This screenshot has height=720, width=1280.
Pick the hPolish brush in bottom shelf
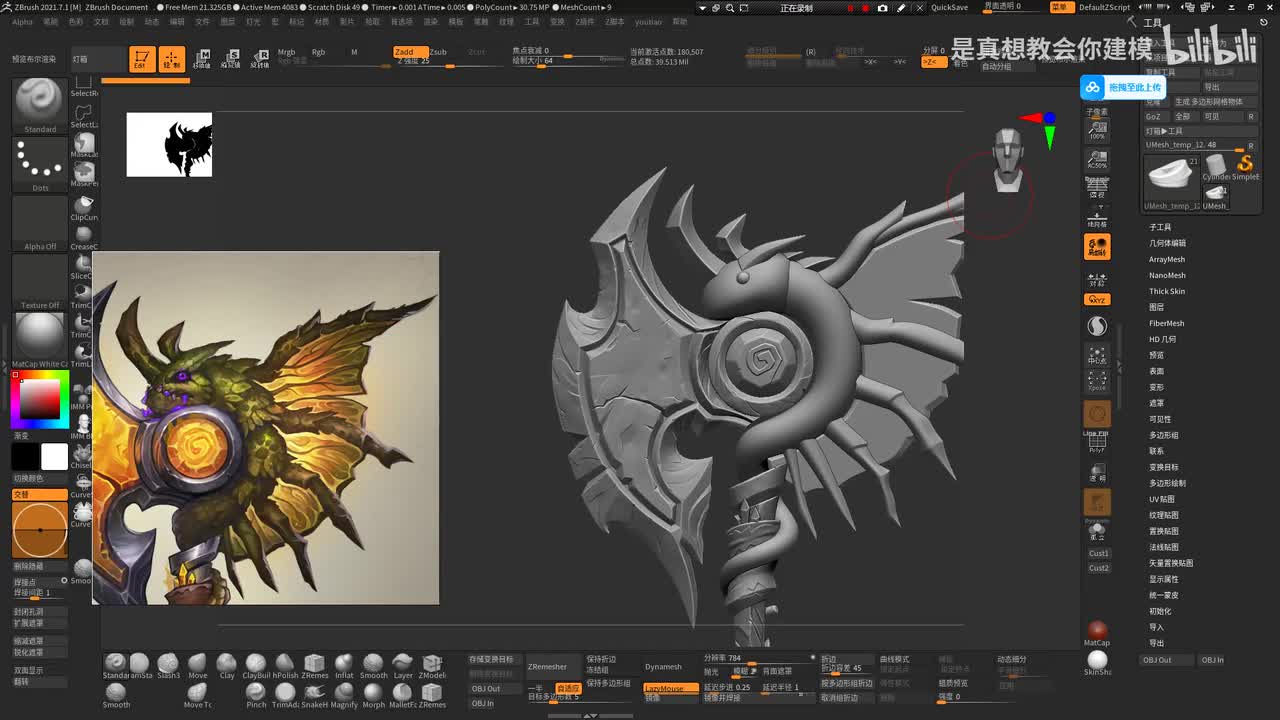click(285, 667)
